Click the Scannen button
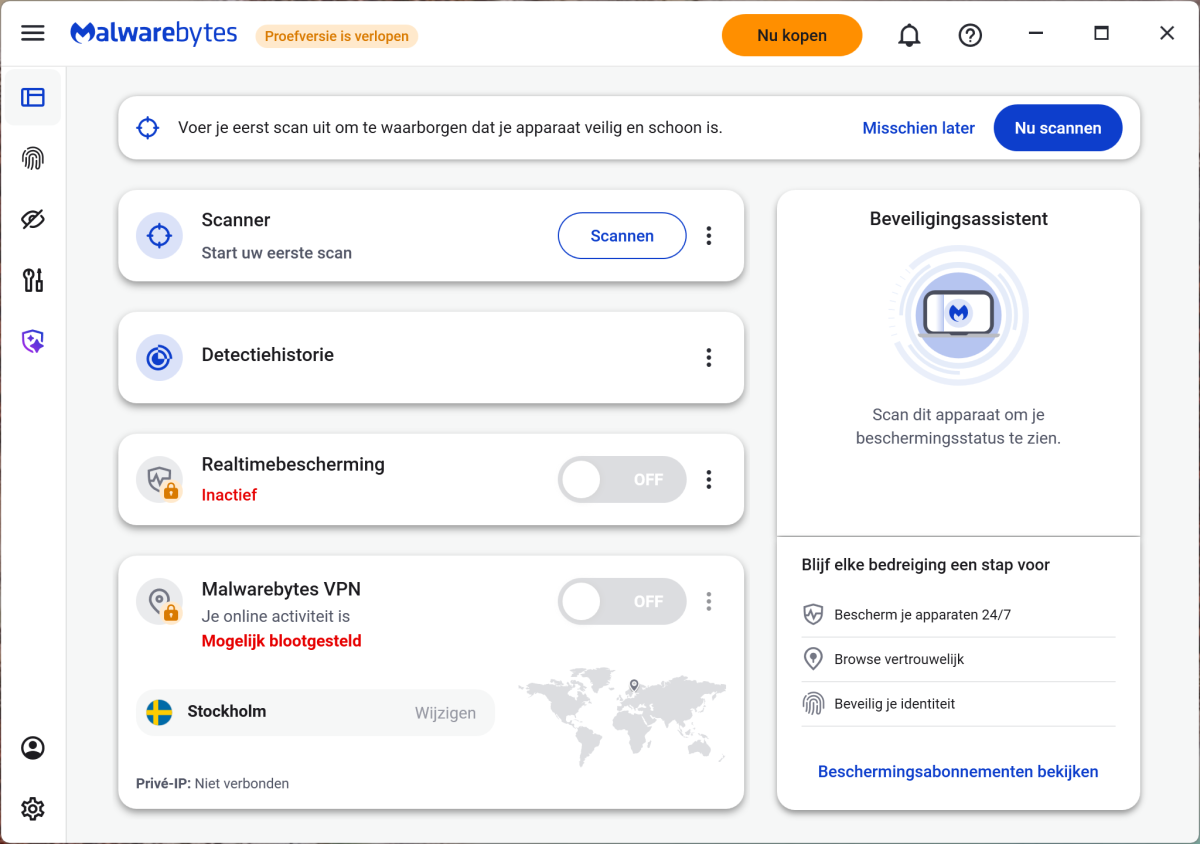 point(622,236)
